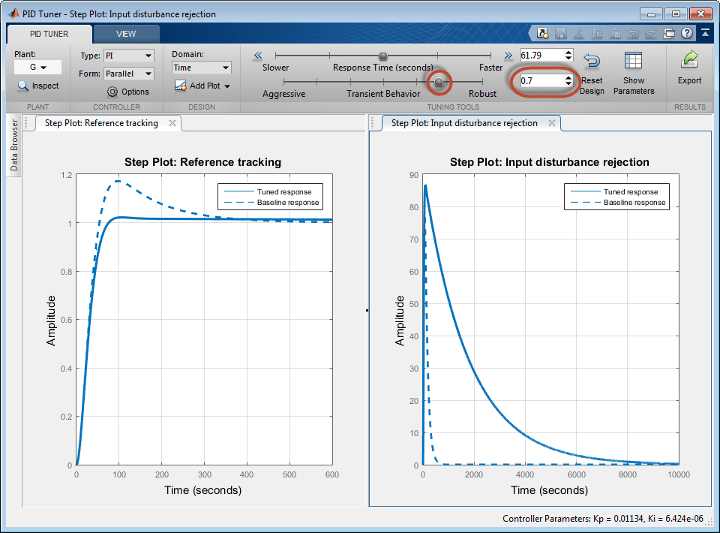Maximize the PID Tuner window
Viewport: 720px width, 533px height.
tap(675, 14)
